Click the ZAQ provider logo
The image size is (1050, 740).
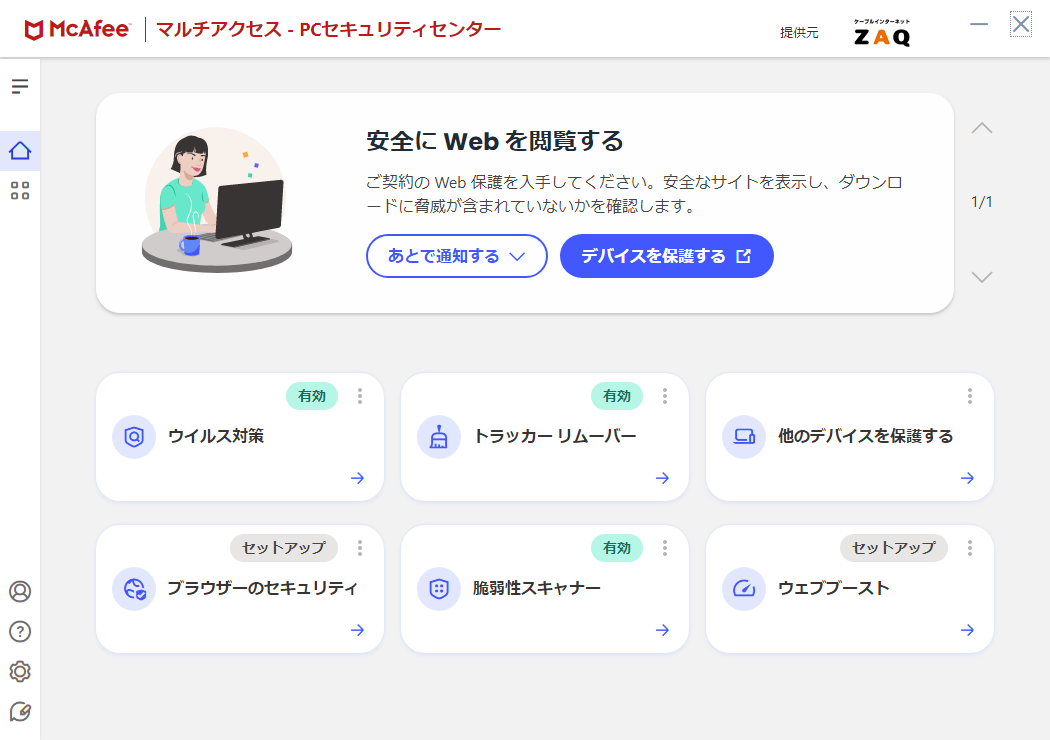pyautogui.click(x=882, y=33)
